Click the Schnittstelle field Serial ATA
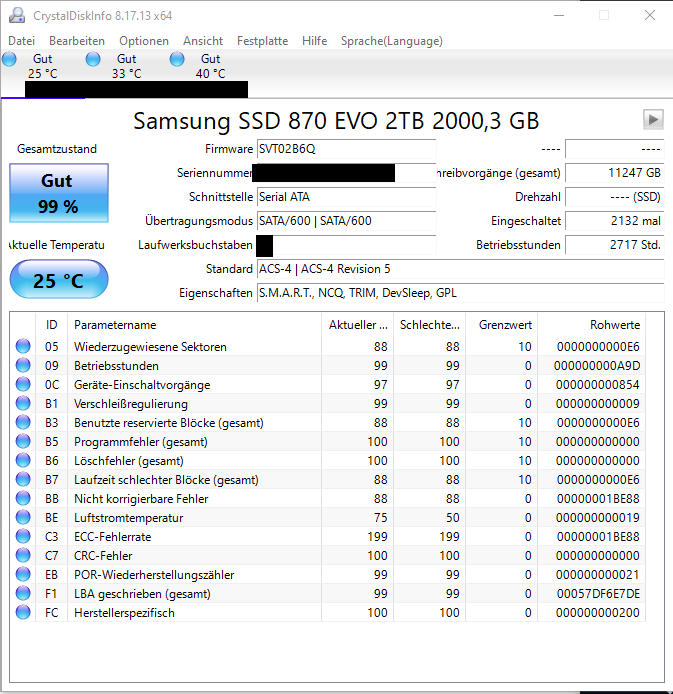Screen dimensions: 673x694 coord(346,197)
